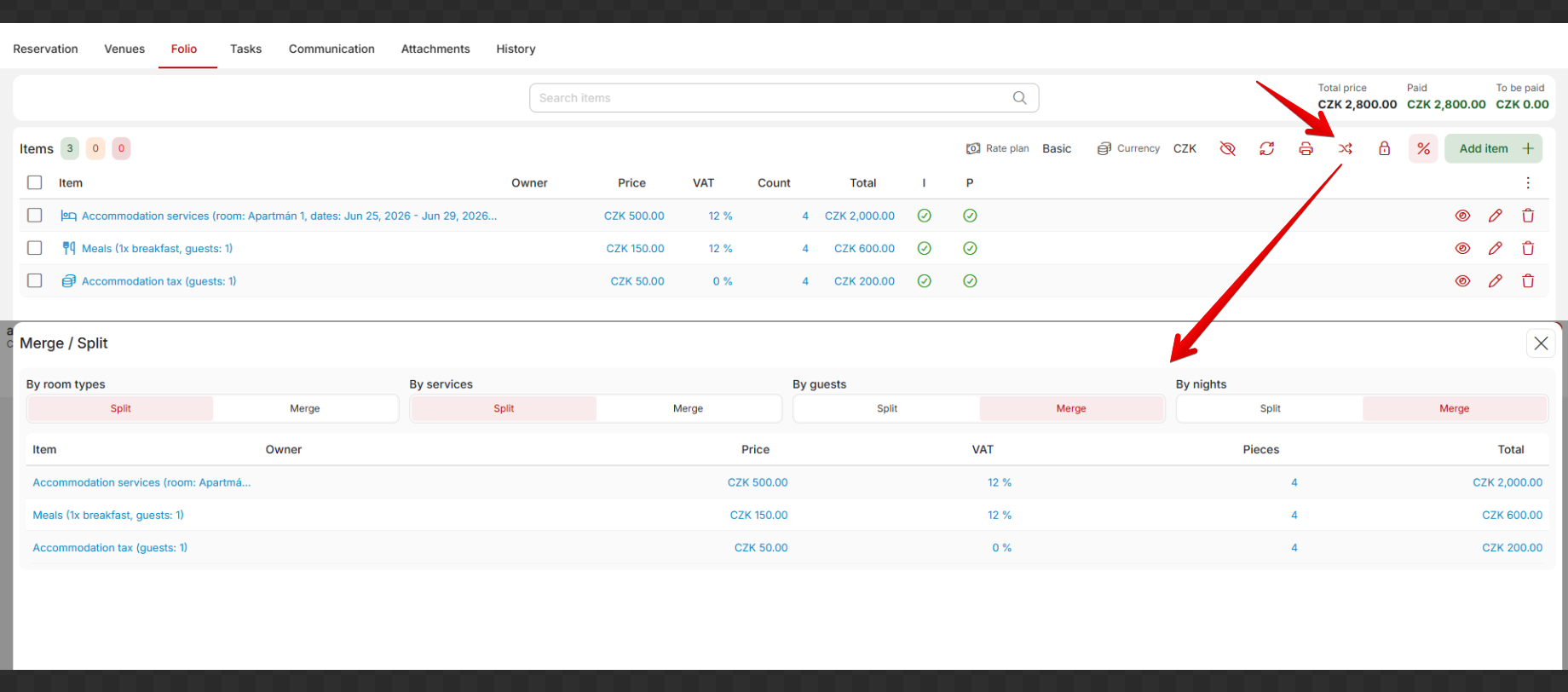The width and height of the screenshot is (1568, 692).
Task: Toggle the crossed-eye hidden items icon
Action: coord(1227,148)
